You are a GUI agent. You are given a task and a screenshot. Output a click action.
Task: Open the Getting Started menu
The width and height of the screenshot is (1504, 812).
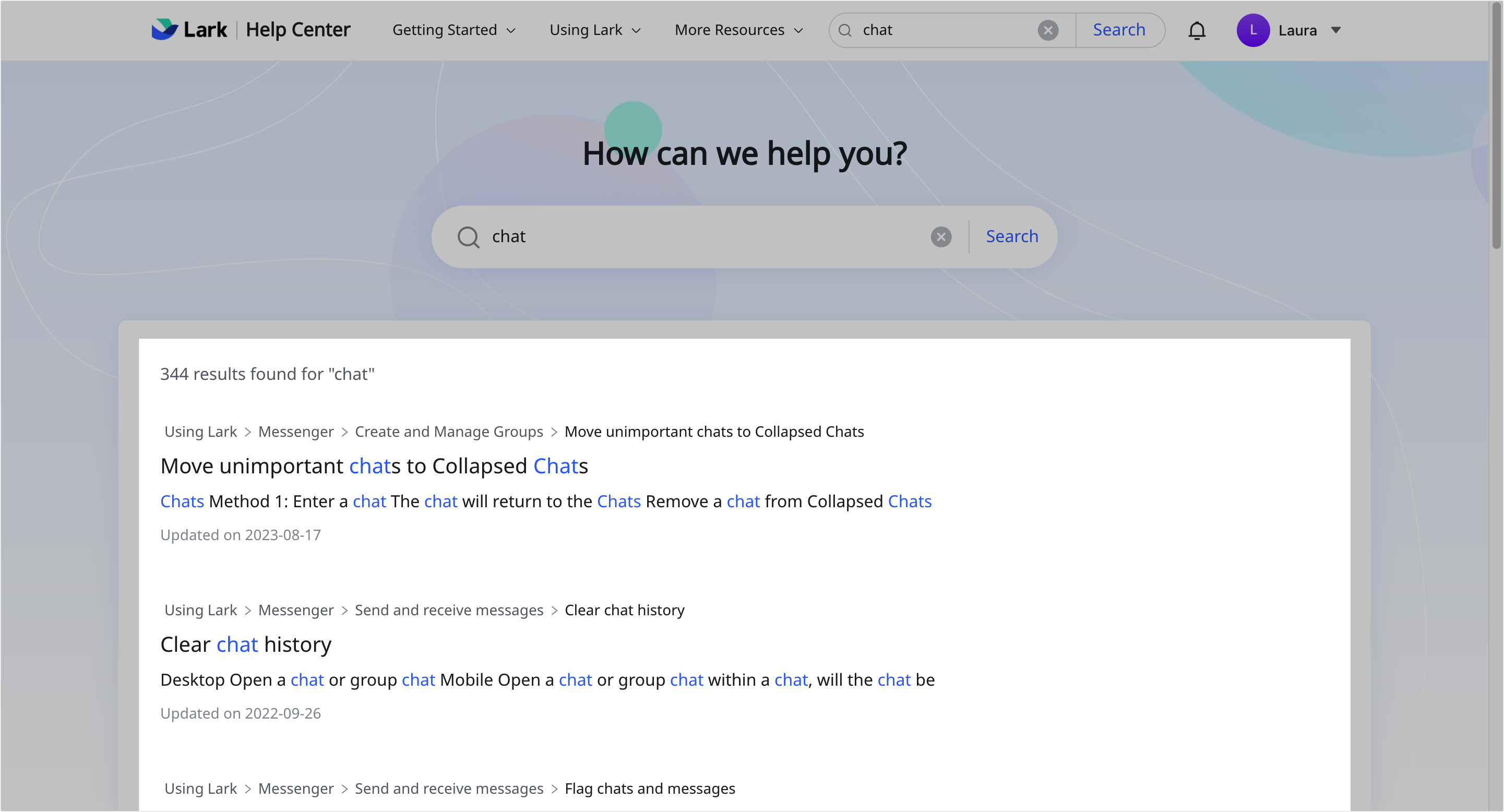(445, 30)
